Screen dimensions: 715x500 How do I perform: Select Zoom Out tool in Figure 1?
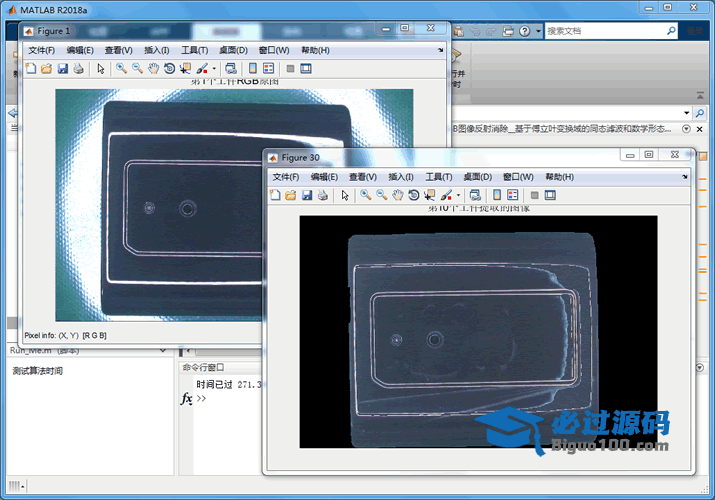[137, 69]
